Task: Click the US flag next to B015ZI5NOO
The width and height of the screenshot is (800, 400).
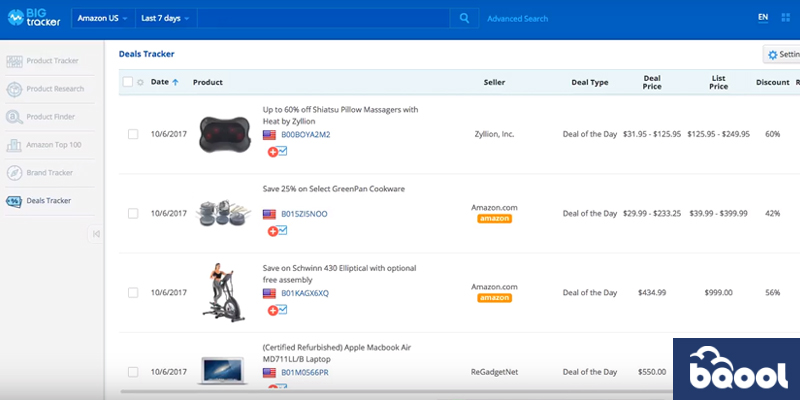Action: [269, 214]
